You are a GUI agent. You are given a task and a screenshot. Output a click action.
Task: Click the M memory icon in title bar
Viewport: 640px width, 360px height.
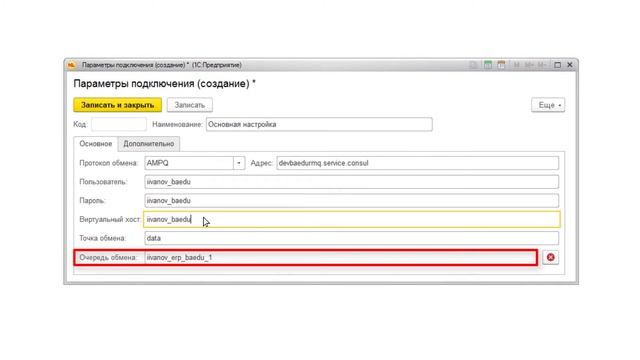click(517, 65)
